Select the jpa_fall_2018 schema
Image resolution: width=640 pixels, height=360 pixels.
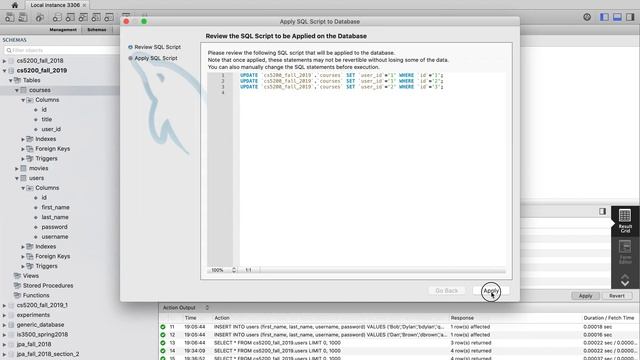34,344
